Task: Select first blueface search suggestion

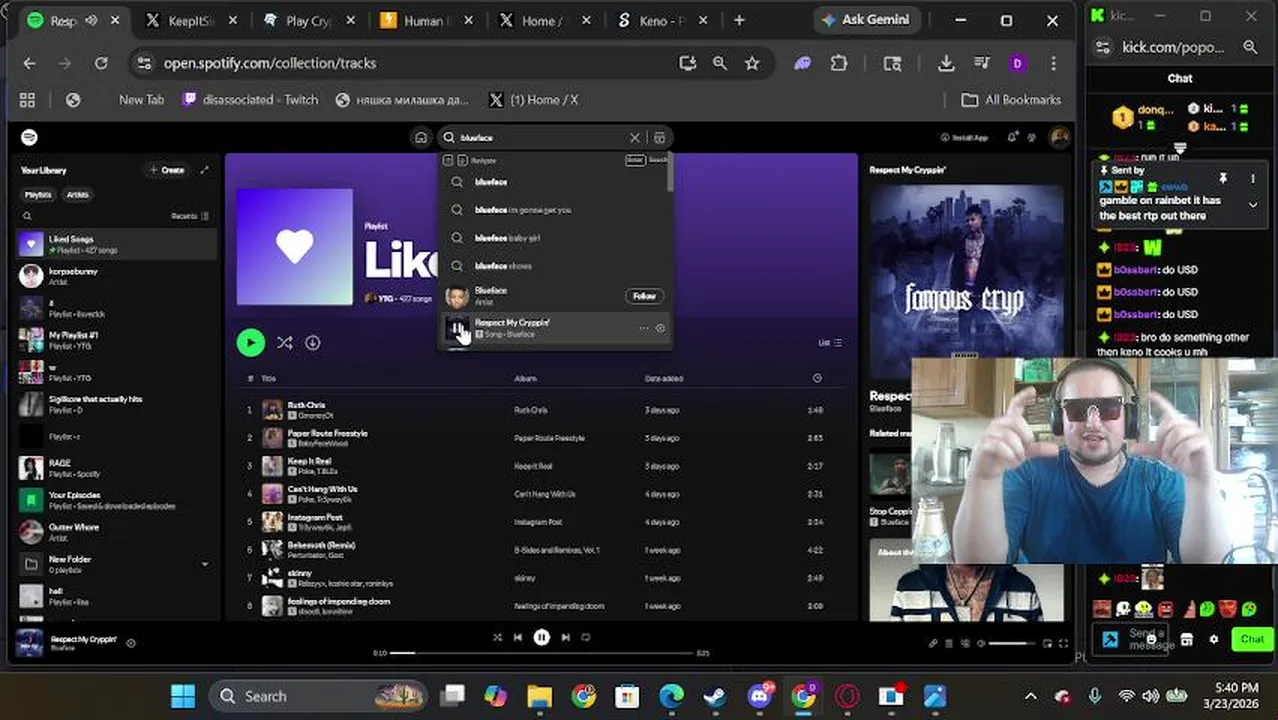Action: (555, 182)
